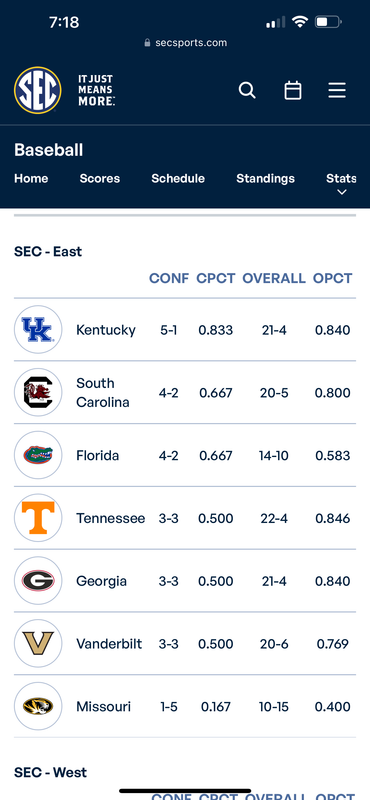Open the hamburger menu icon
This screenshot has height=800, width=370.
click(337, 90)
